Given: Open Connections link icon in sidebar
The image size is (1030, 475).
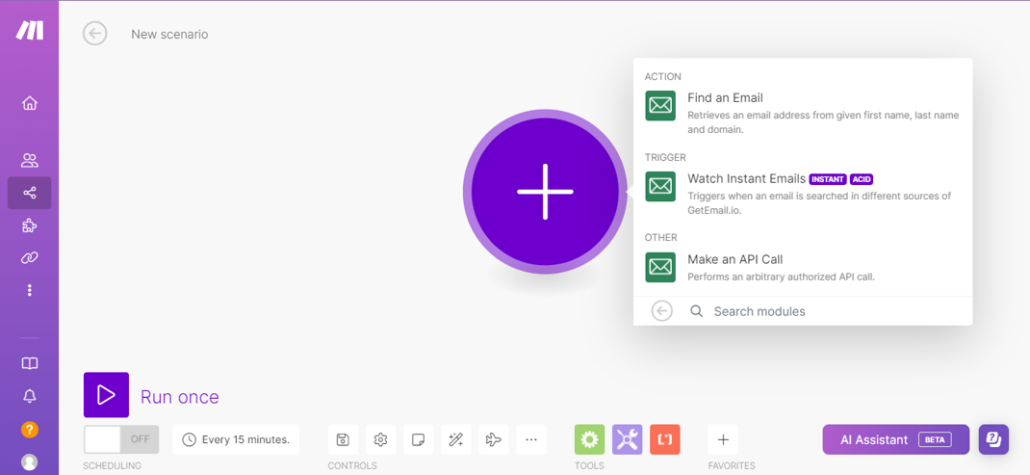Looking at the screenshot, I should pos(30,258).
